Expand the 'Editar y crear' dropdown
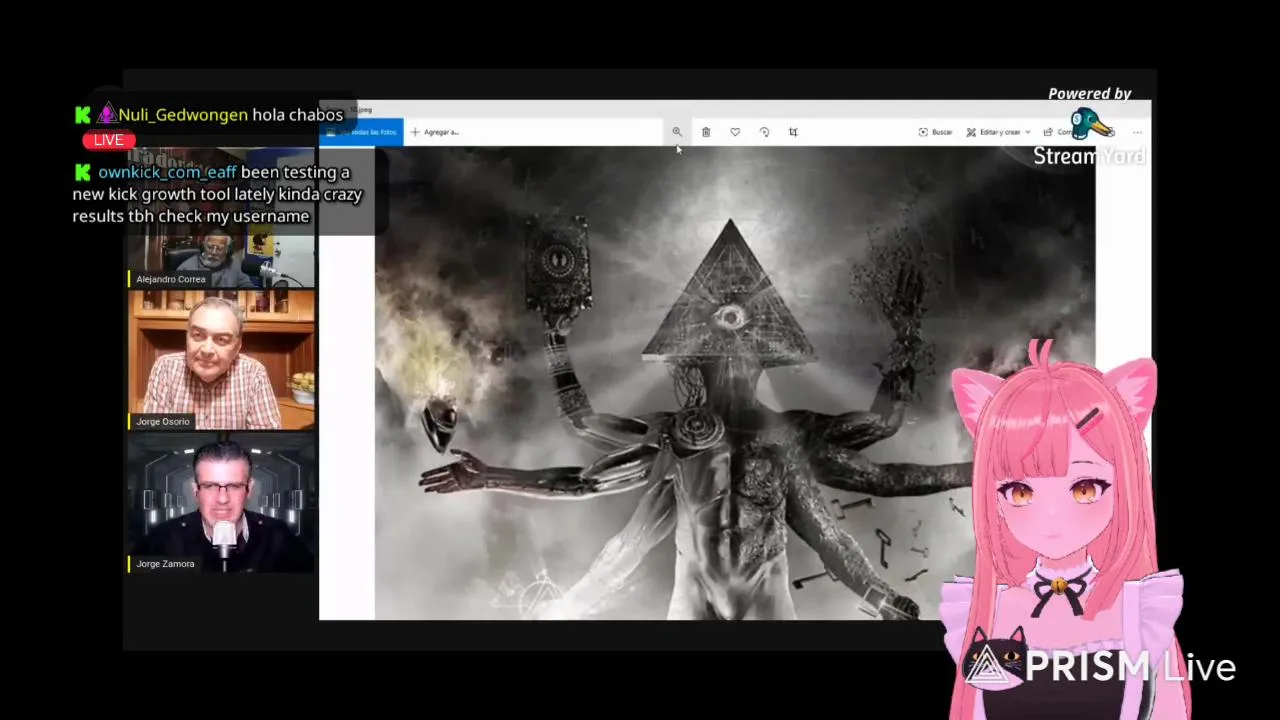This screenshot has height=720, width=1280. 998,132
